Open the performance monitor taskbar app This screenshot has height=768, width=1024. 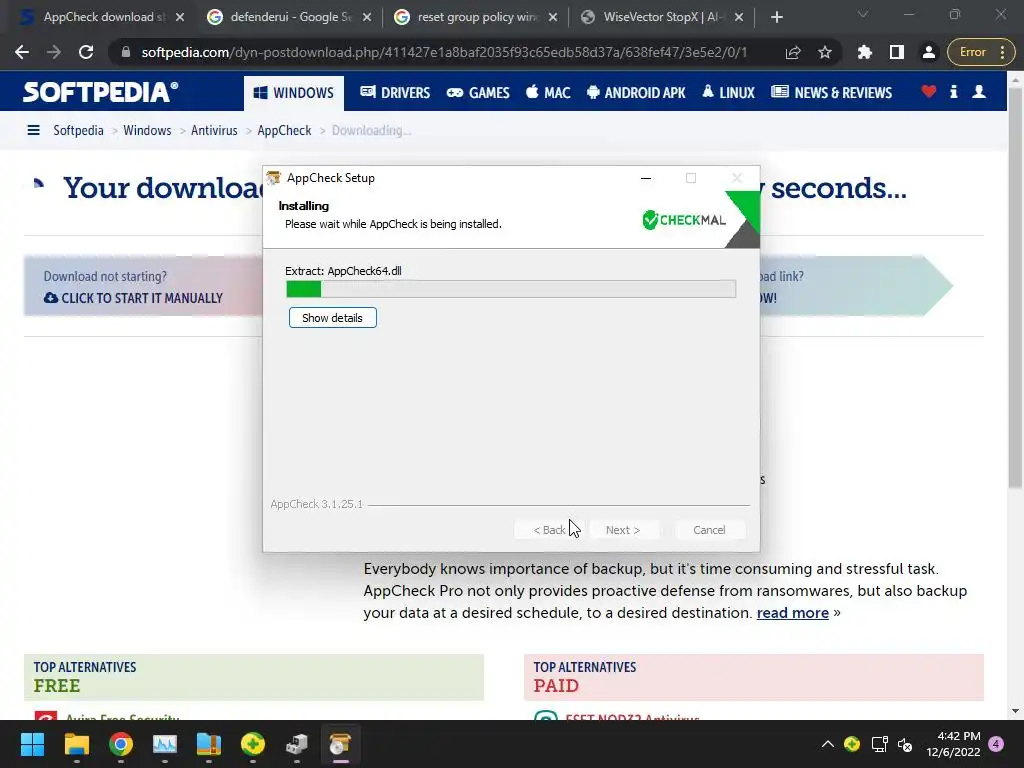[165, 744]
